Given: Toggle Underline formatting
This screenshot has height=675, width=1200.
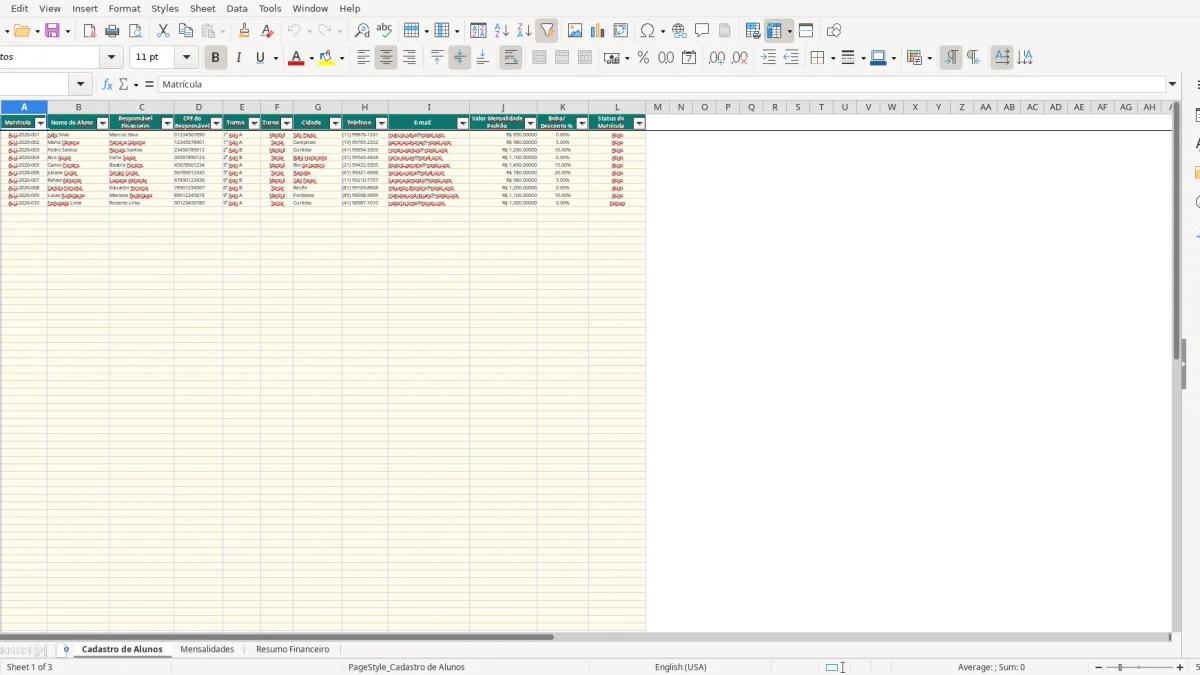Looking at the screenshot, I should click(x=260, y=58).
